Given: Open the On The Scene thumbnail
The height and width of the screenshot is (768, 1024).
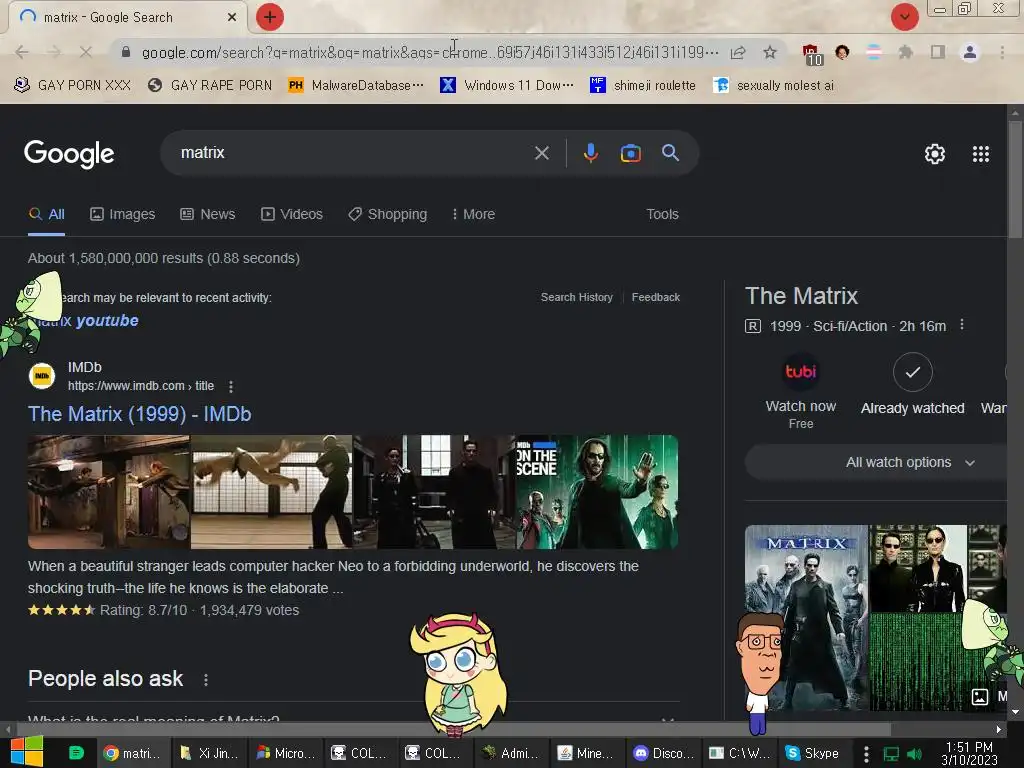Looking at the screenshot, I should (597, 492).
